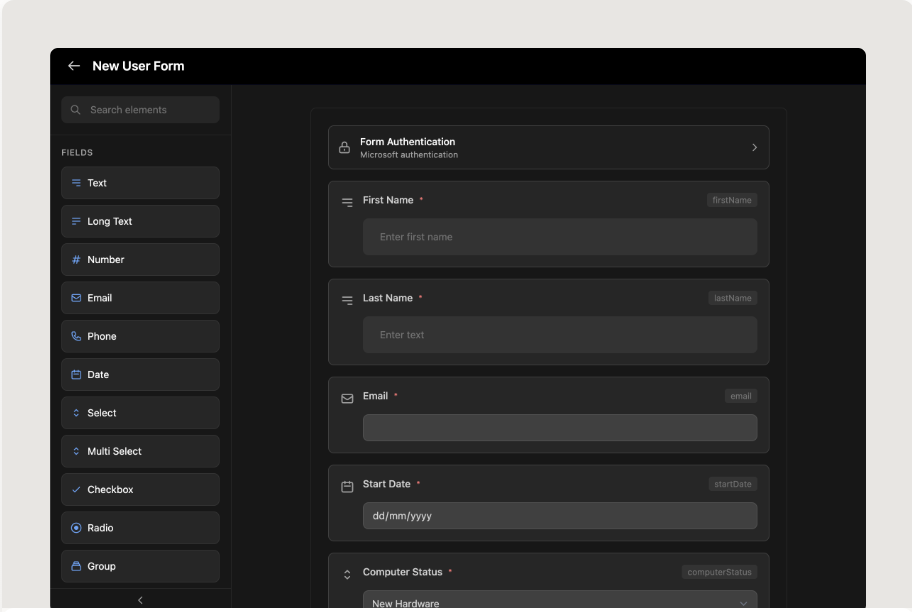The image size is (912, 612).
Task: Add a Long Text field element
Action: click(140, 221)
